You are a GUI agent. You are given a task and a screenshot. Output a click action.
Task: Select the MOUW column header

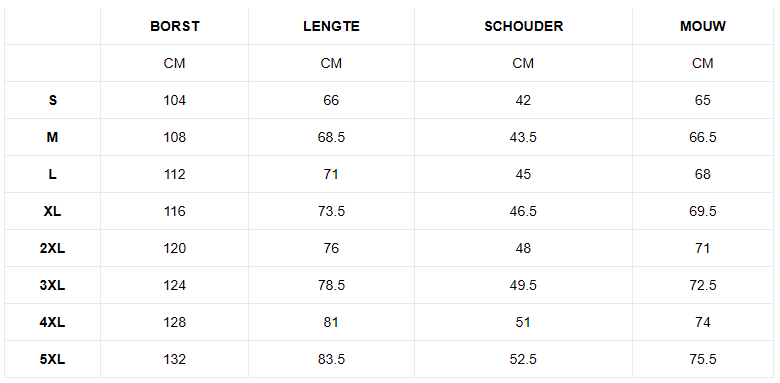(x=702, y=26)
